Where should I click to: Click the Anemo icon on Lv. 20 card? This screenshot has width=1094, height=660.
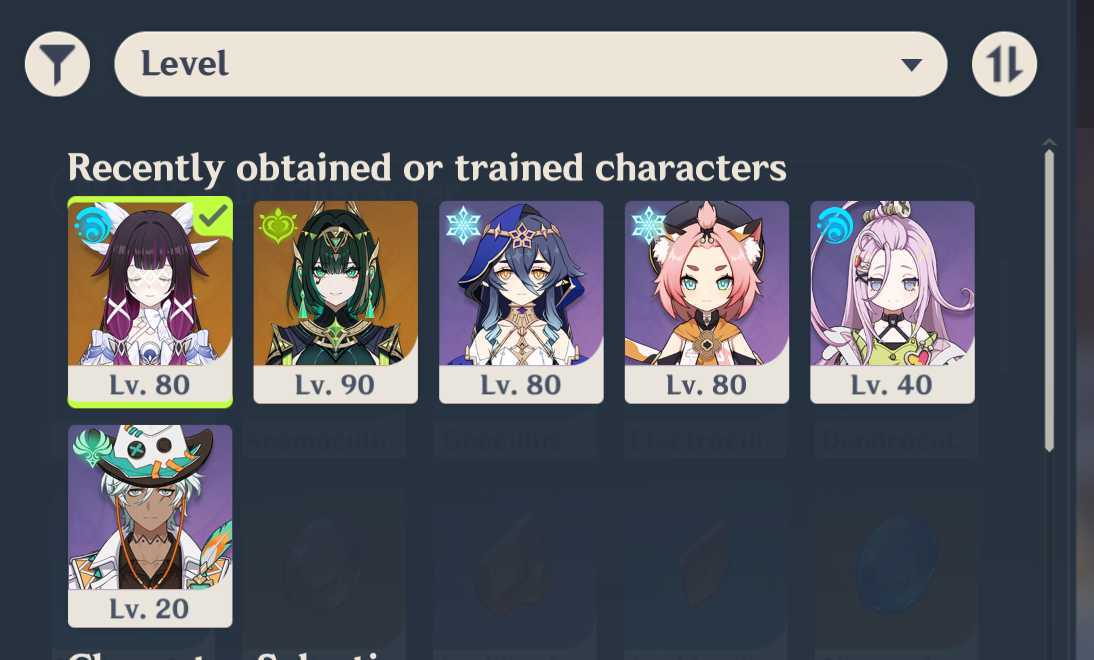[x=93, y=449]
